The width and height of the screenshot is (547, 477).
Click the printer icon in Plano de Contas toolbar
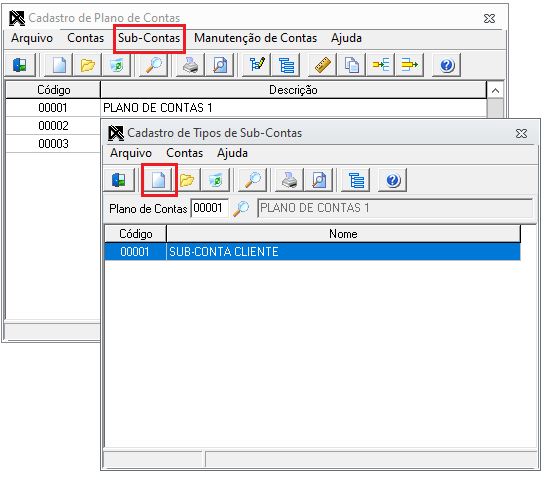[x=190, y=65]
